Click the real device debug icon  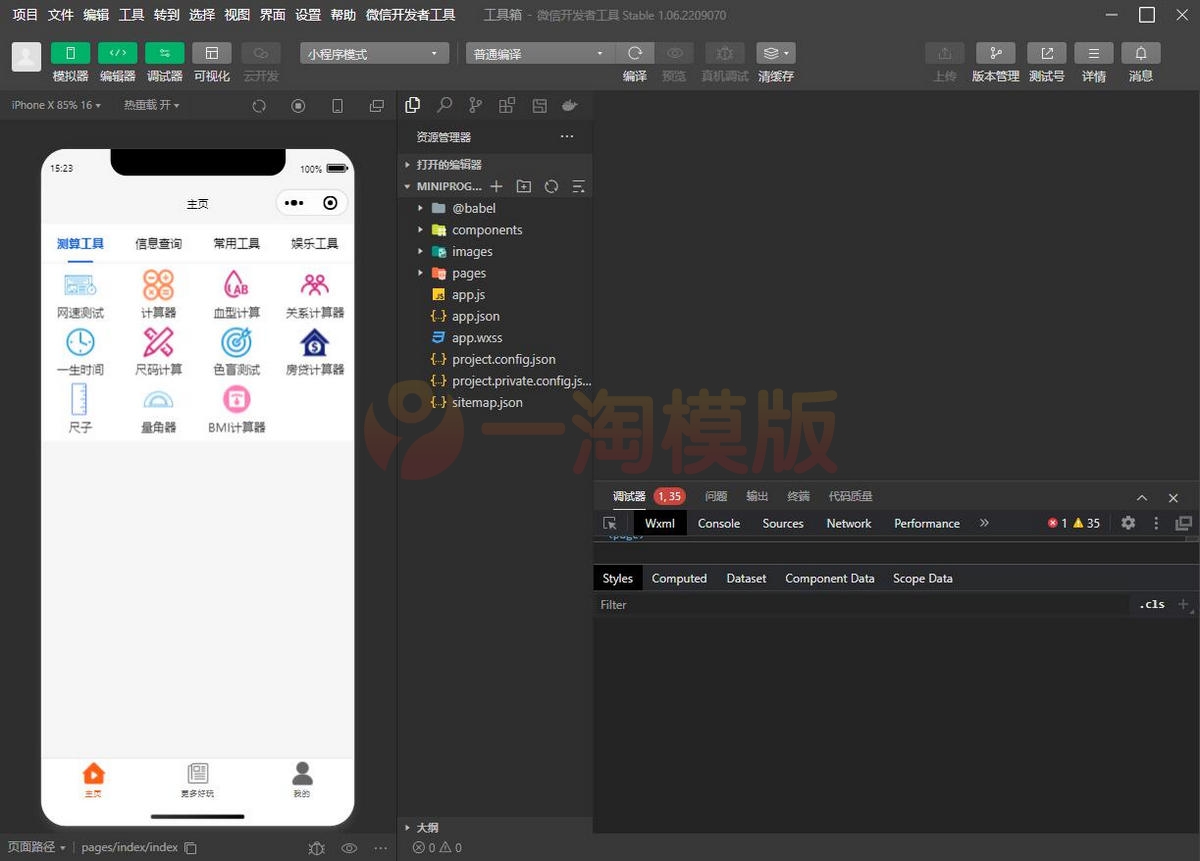(724, 53)
